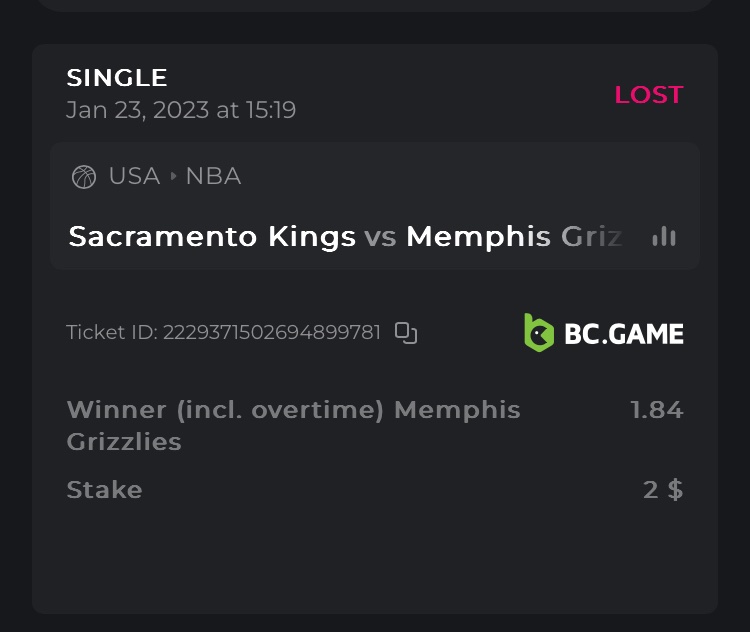Click the 'vs' text in match title
Image resolution: width=750 pixels, height=632 pixels.
(x=380, y=237)
